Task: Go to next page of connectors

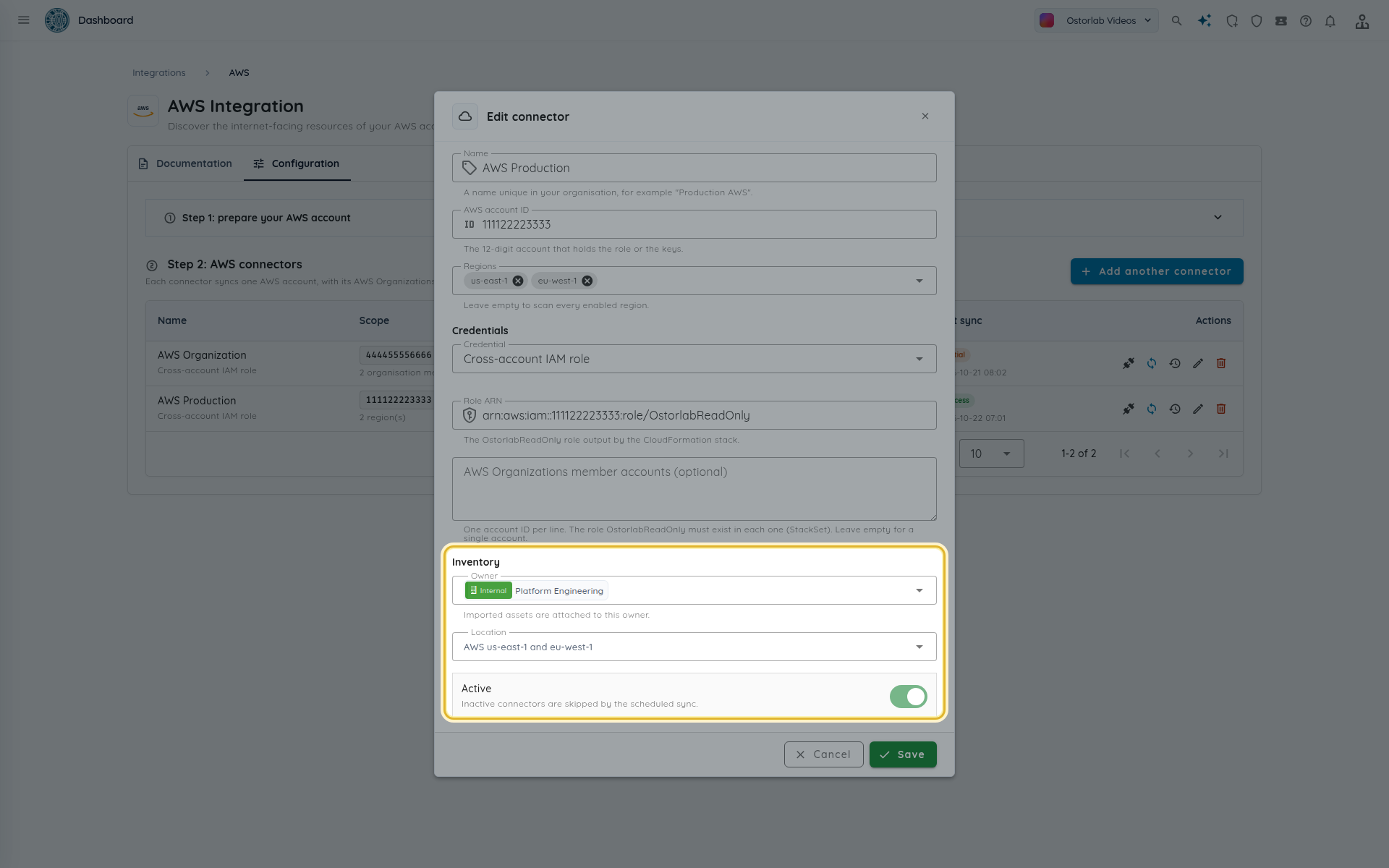Action: 1190,454
